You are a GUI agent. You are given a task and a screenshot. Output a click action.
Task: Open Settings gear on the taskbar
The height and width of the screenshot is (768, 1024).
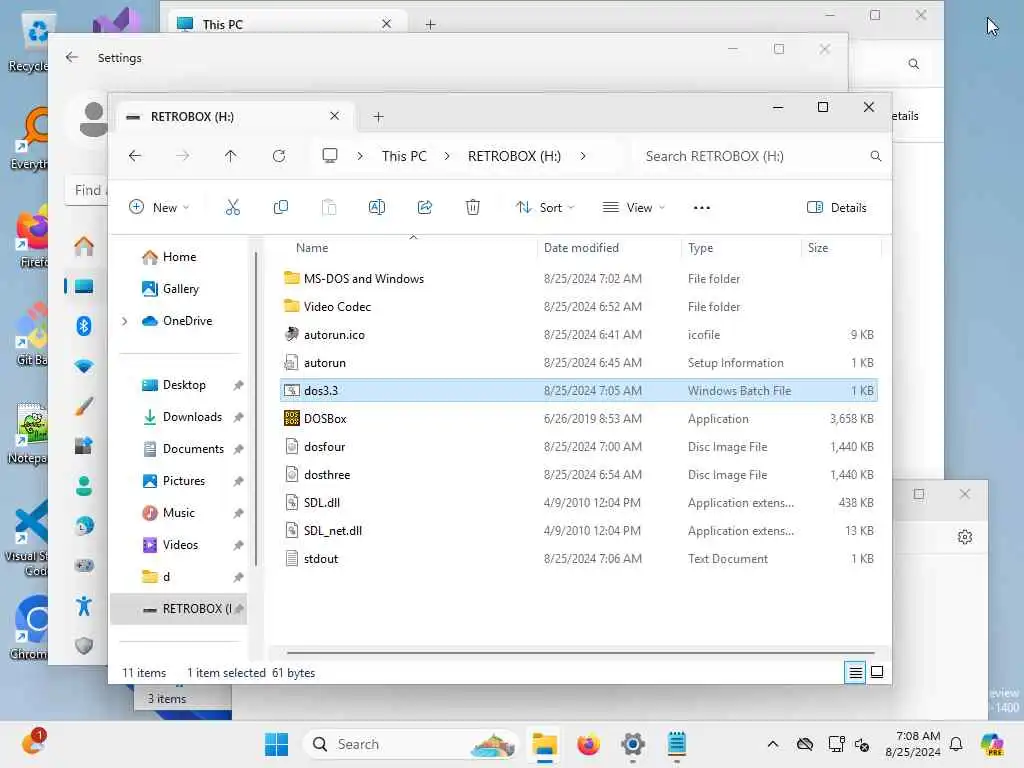point(632,744)
